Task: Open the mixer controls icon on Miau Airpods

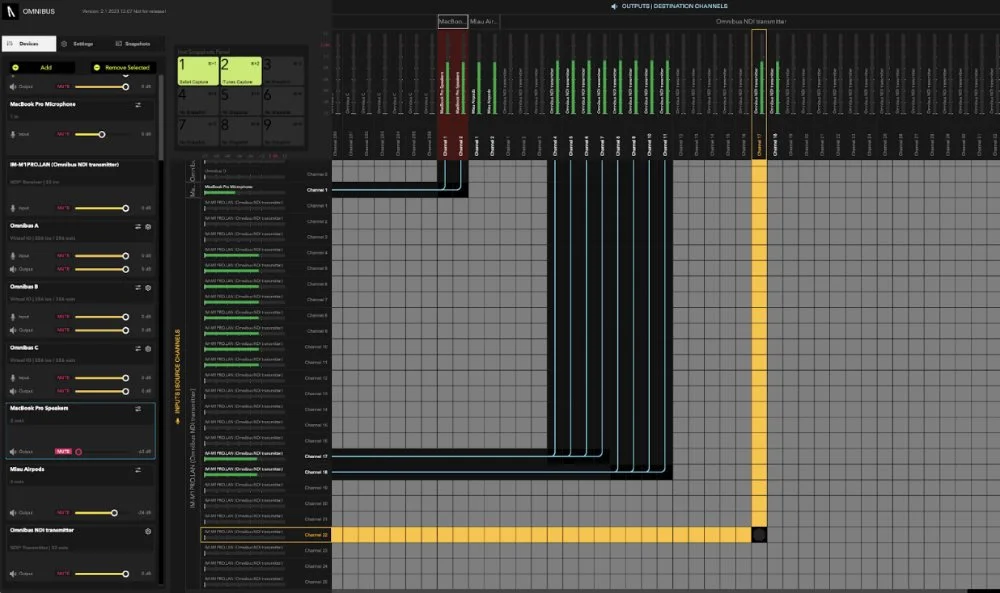Action: coord(137,470)
